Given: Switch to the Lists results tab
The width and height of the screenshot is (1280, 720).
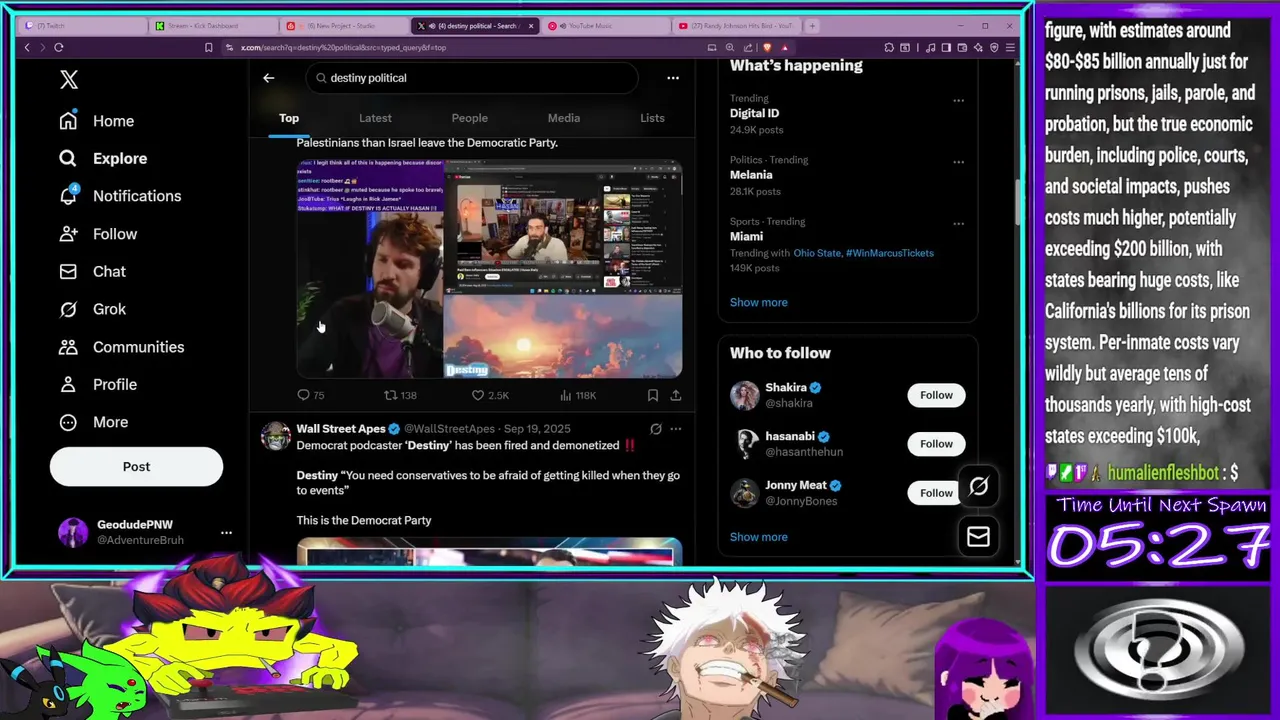Looking at the screenshot, I should tap(652, 118).
